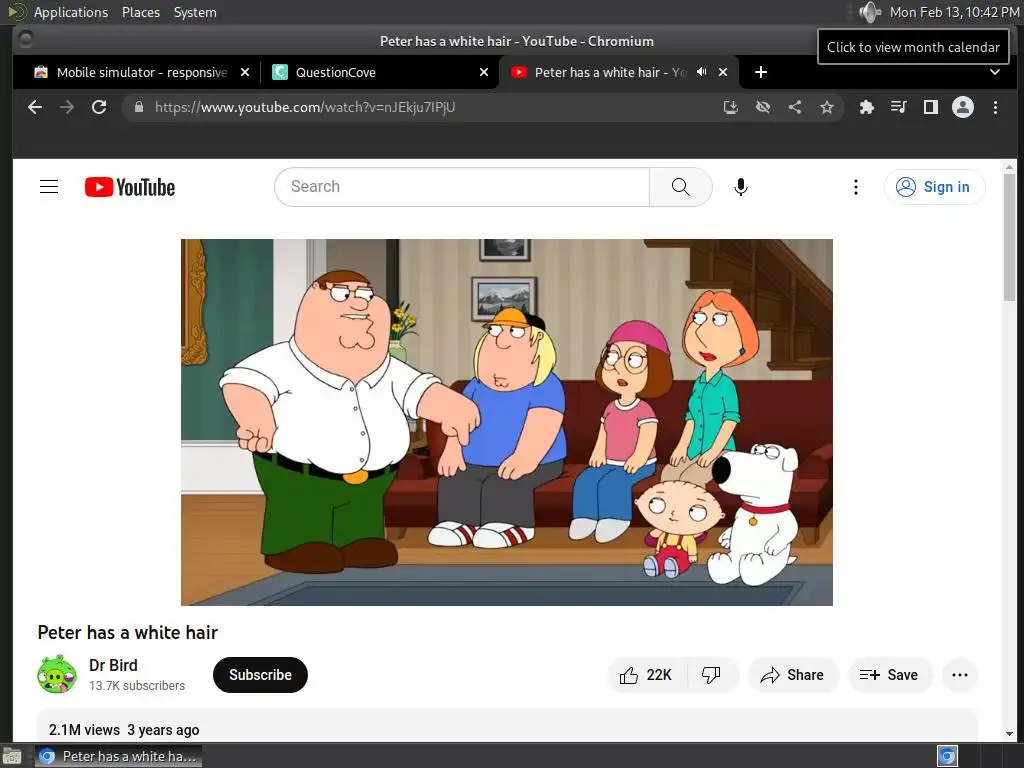The width and height of the screenshot is (1024, 768).
Task: Open the Applications menu
Action: [x=71, y=12]
